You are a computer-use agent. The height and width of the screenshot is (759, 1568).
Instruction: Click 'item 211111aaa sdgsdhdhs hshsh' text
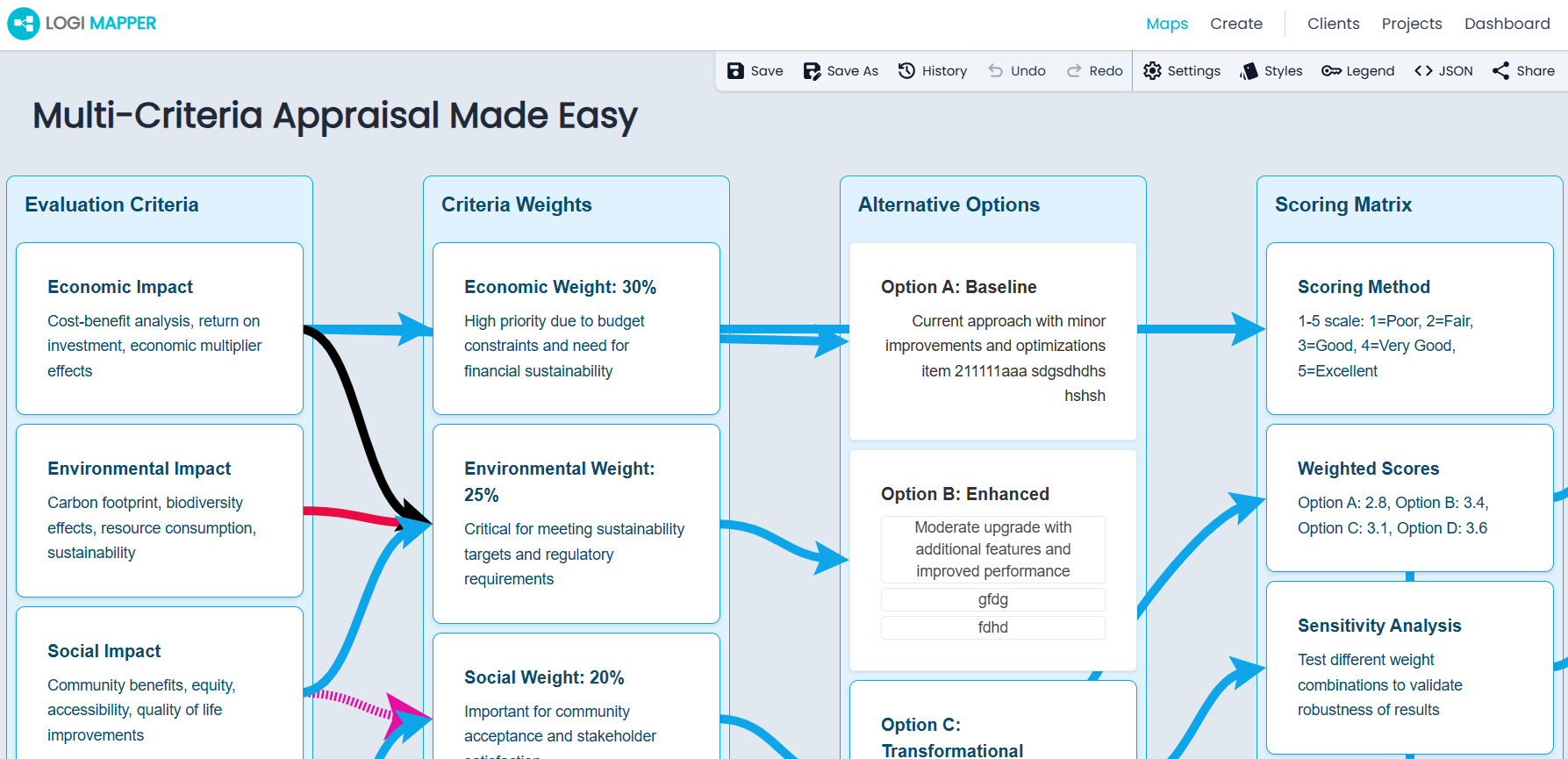click(x=1013, y=383)
